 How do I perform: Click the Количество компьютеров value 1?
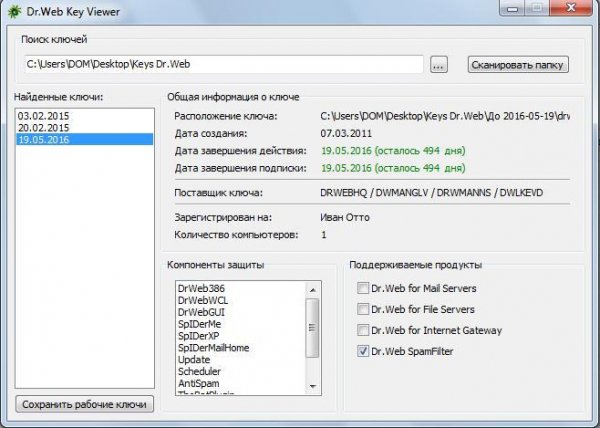pyautogui.click(x=324, y=235)
